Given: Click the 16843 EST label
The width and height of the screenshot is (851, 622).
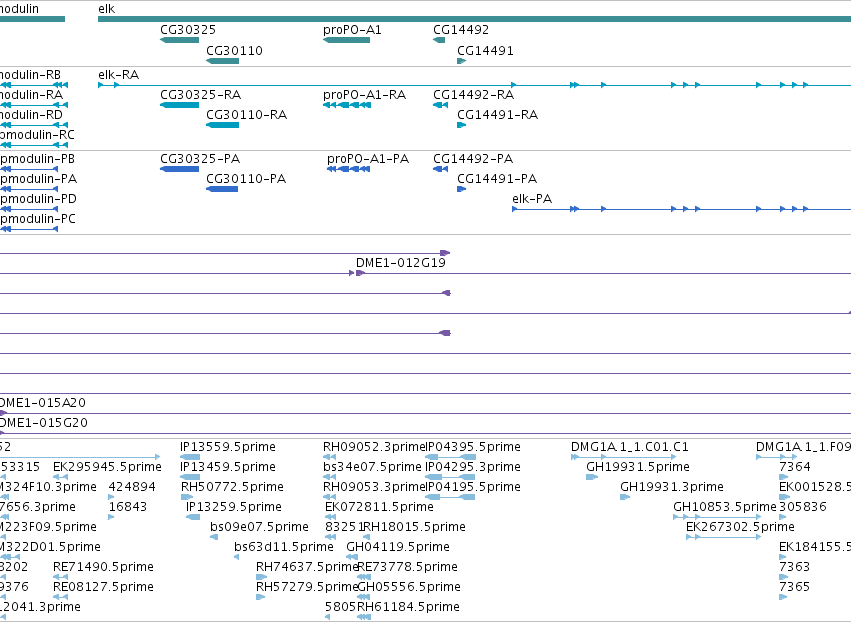Looking at the screenshot, I should click(x=128, y=507).
